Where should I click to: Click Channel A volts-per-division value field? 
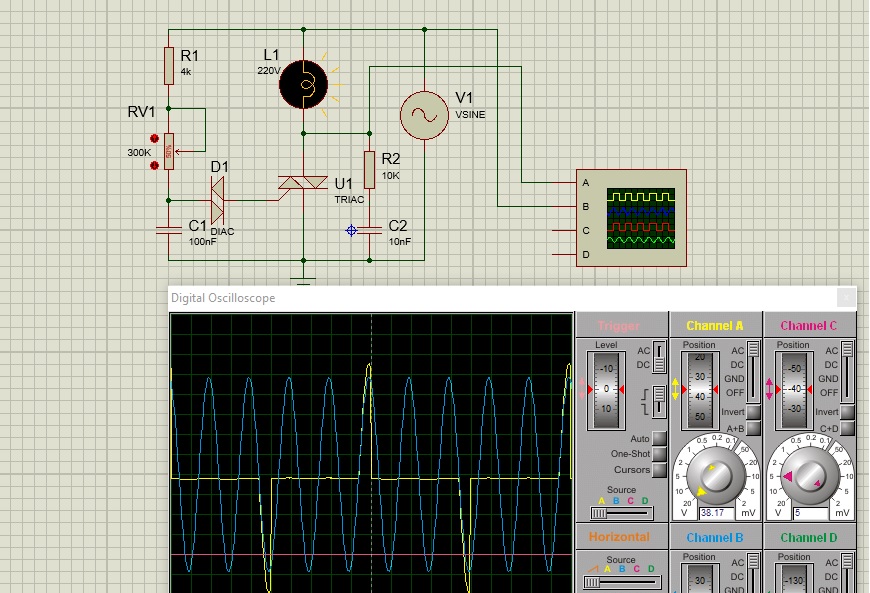coord(718,513)
